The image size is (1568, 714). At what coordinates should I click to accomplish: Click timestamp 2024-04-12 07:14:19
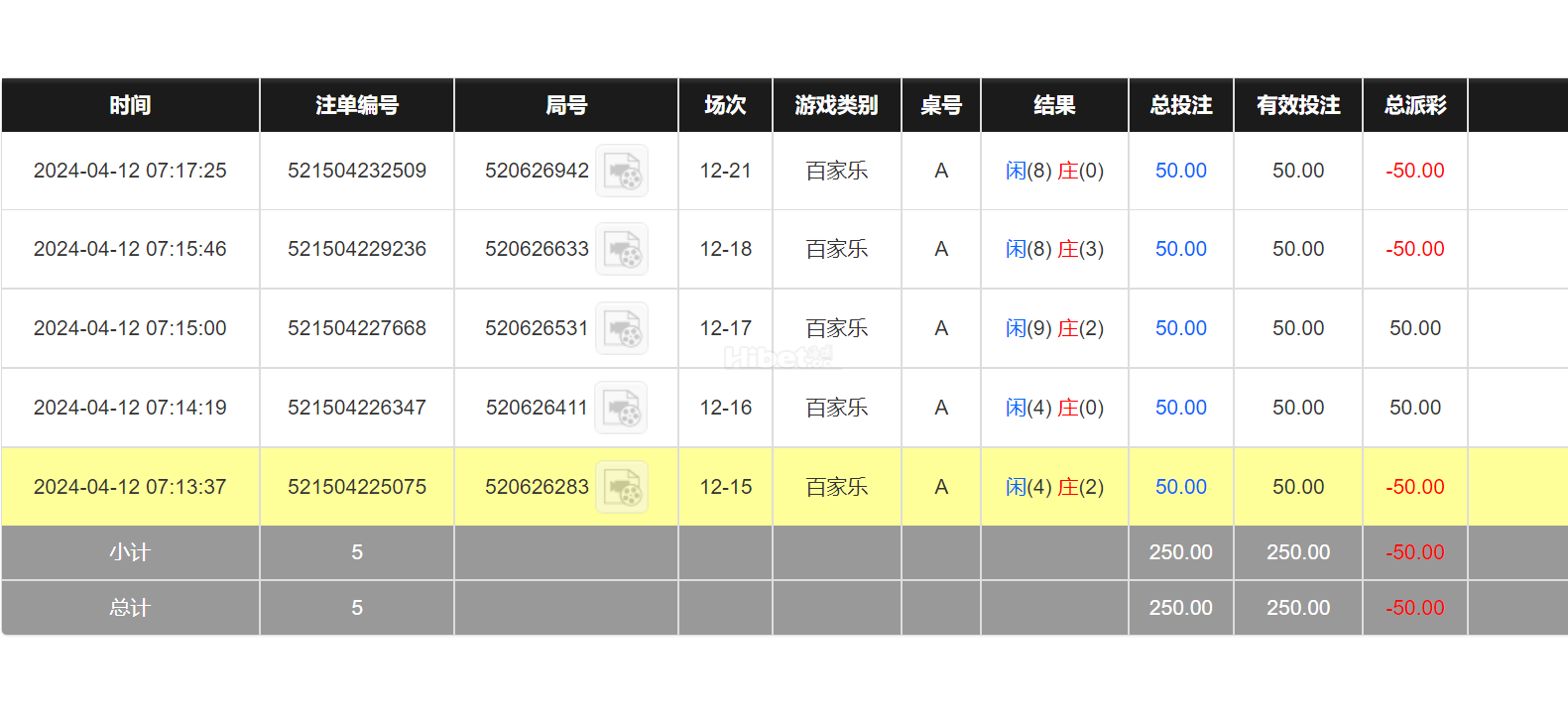[130, 408]
